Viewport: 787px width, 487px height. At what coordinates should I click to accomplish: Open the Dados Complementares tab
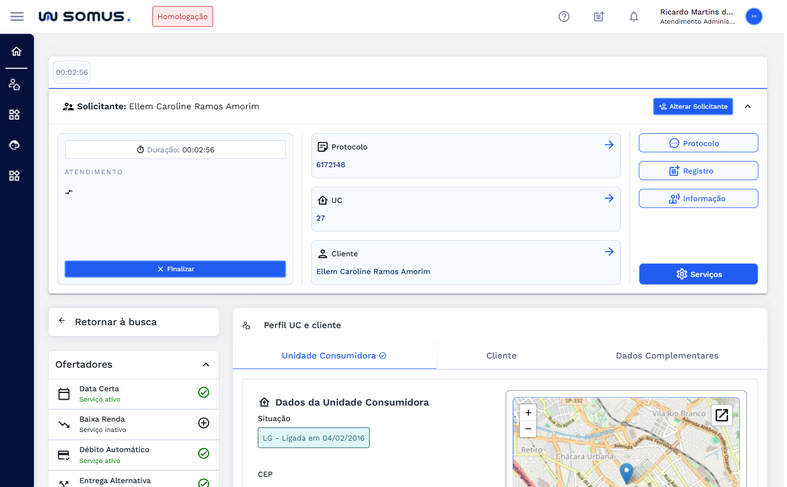[666, 356]
